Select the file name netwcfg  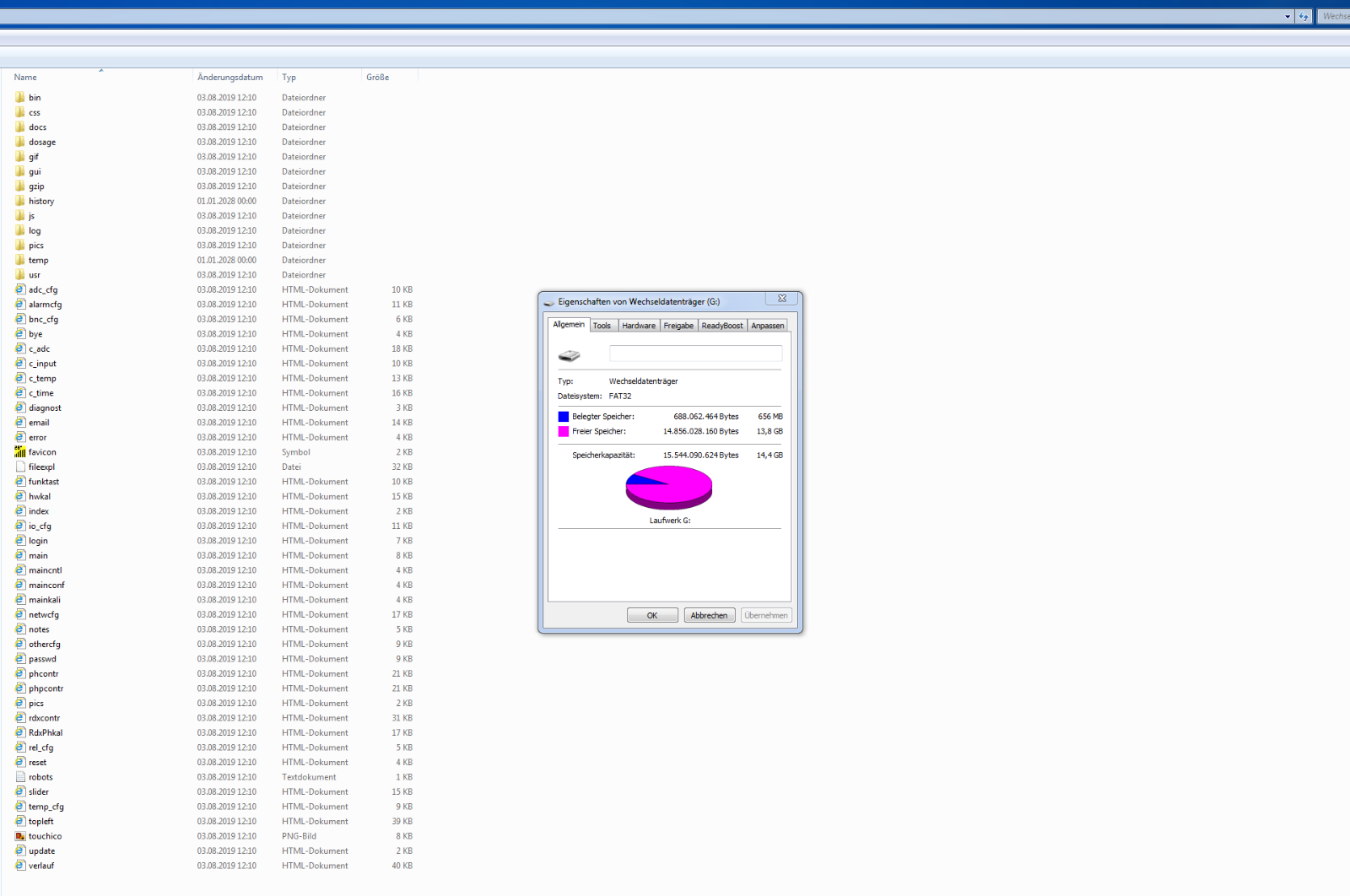click(x=44, y=614)
